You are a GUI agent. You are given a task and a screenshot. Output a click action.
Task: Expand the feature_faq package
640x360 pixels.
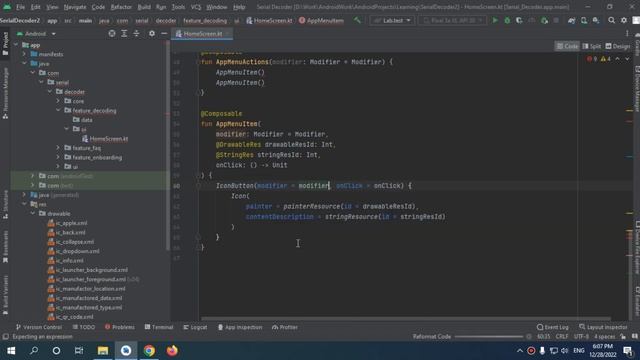click(58, 148)
